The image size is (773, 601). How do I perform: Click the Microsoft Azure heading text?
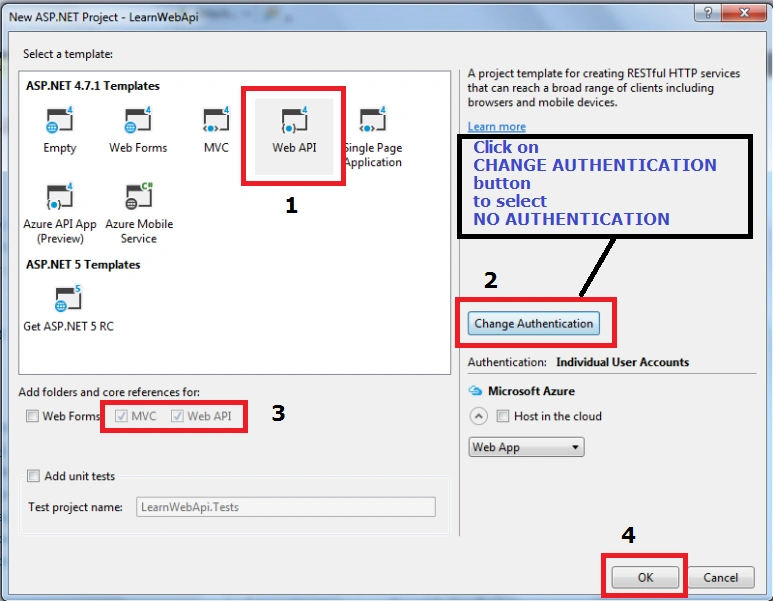[x=531, y=391]
